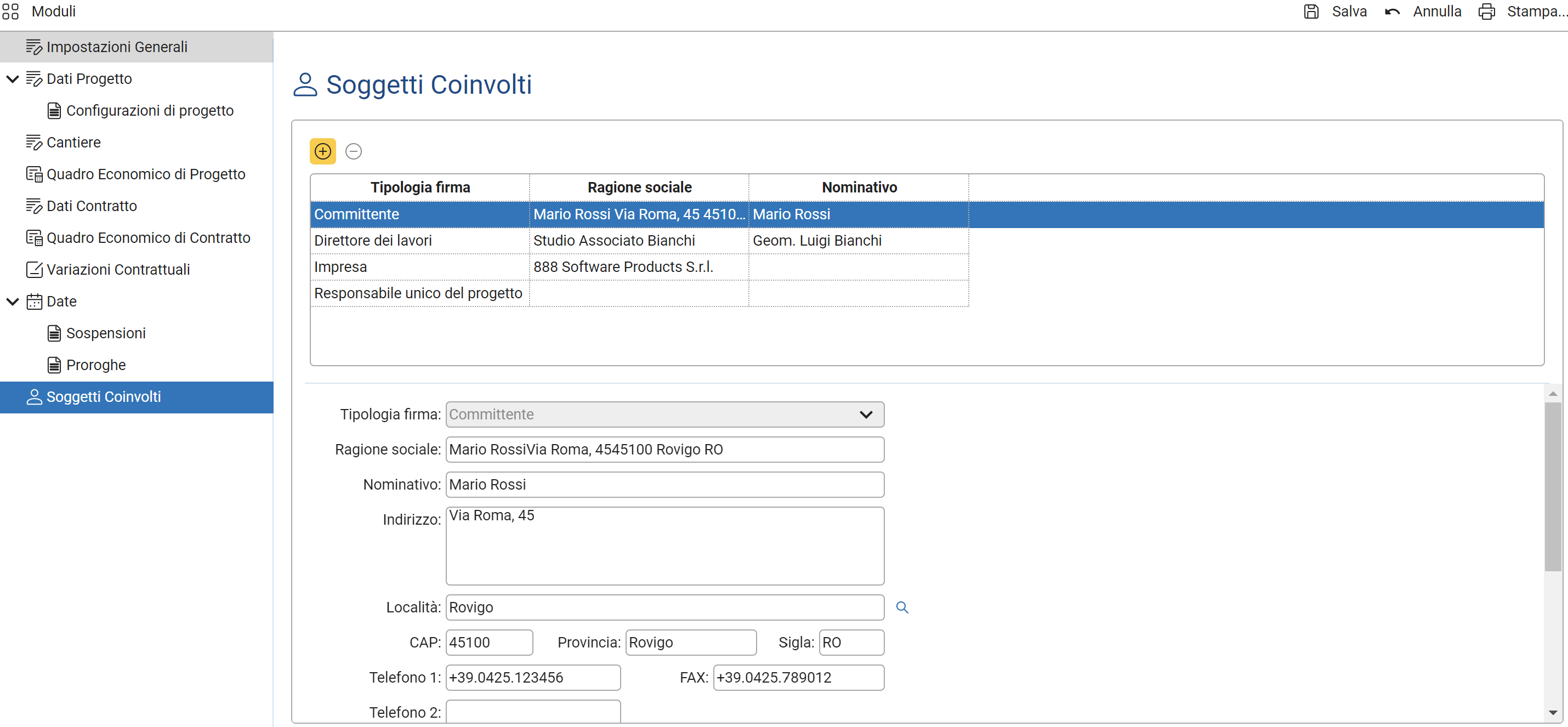Click the Località search magnifier icon
The image size is (1568, 727).
tap(901, 607)
